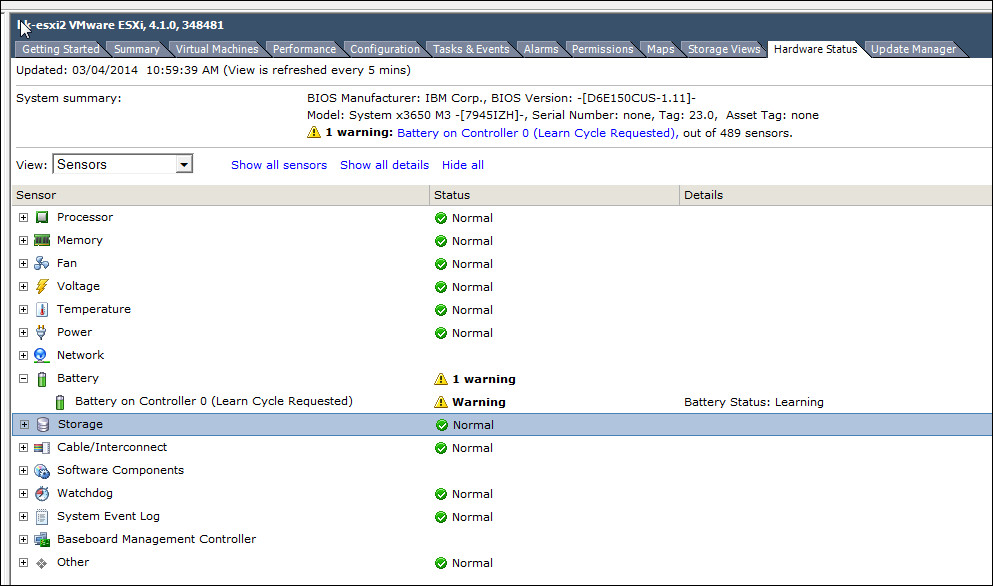
Task: Open the Alarms tab
Action: tap(541, 49)
